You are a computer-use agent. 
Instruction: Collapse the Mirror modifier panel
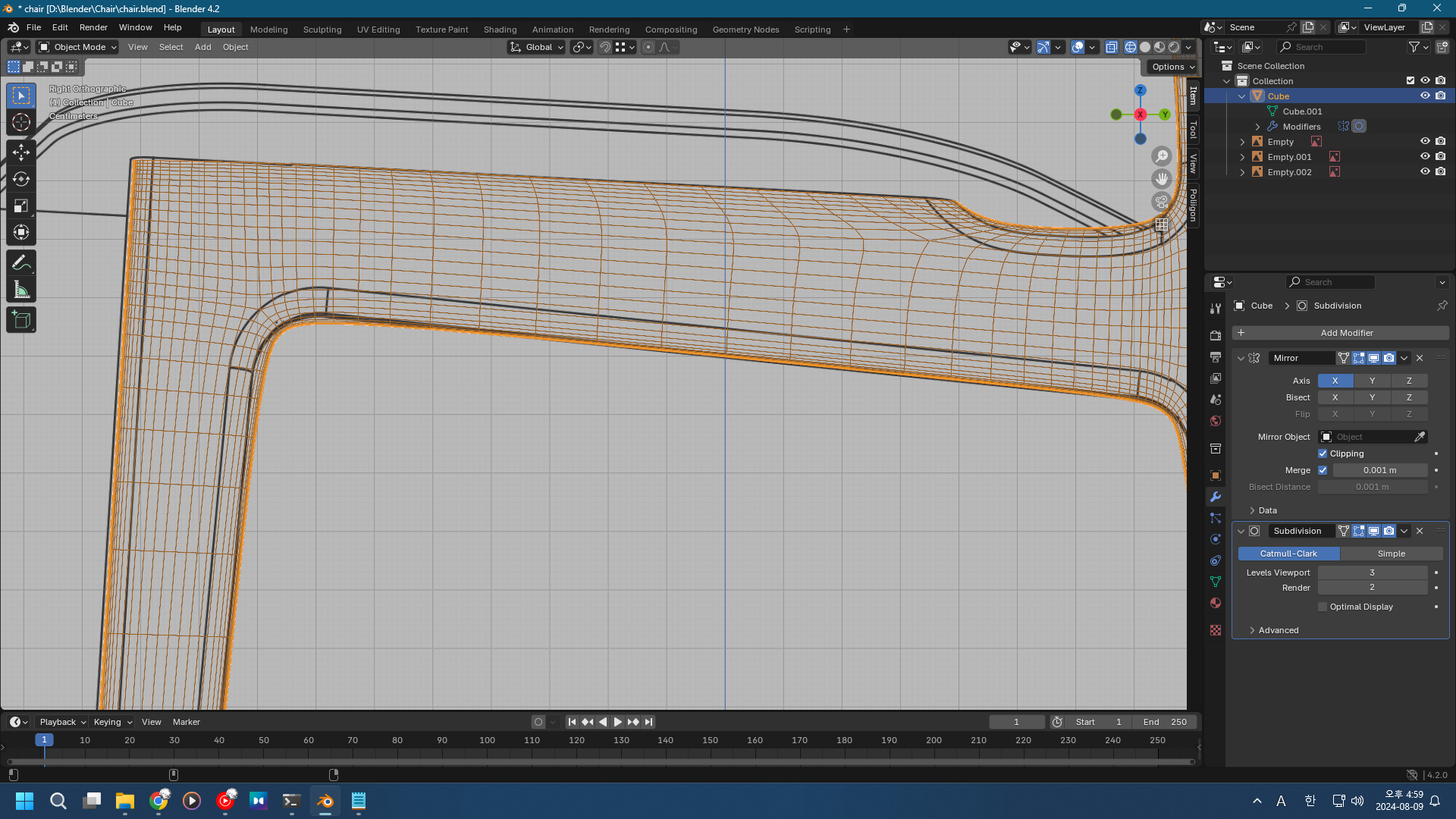tap(1241, 358)
